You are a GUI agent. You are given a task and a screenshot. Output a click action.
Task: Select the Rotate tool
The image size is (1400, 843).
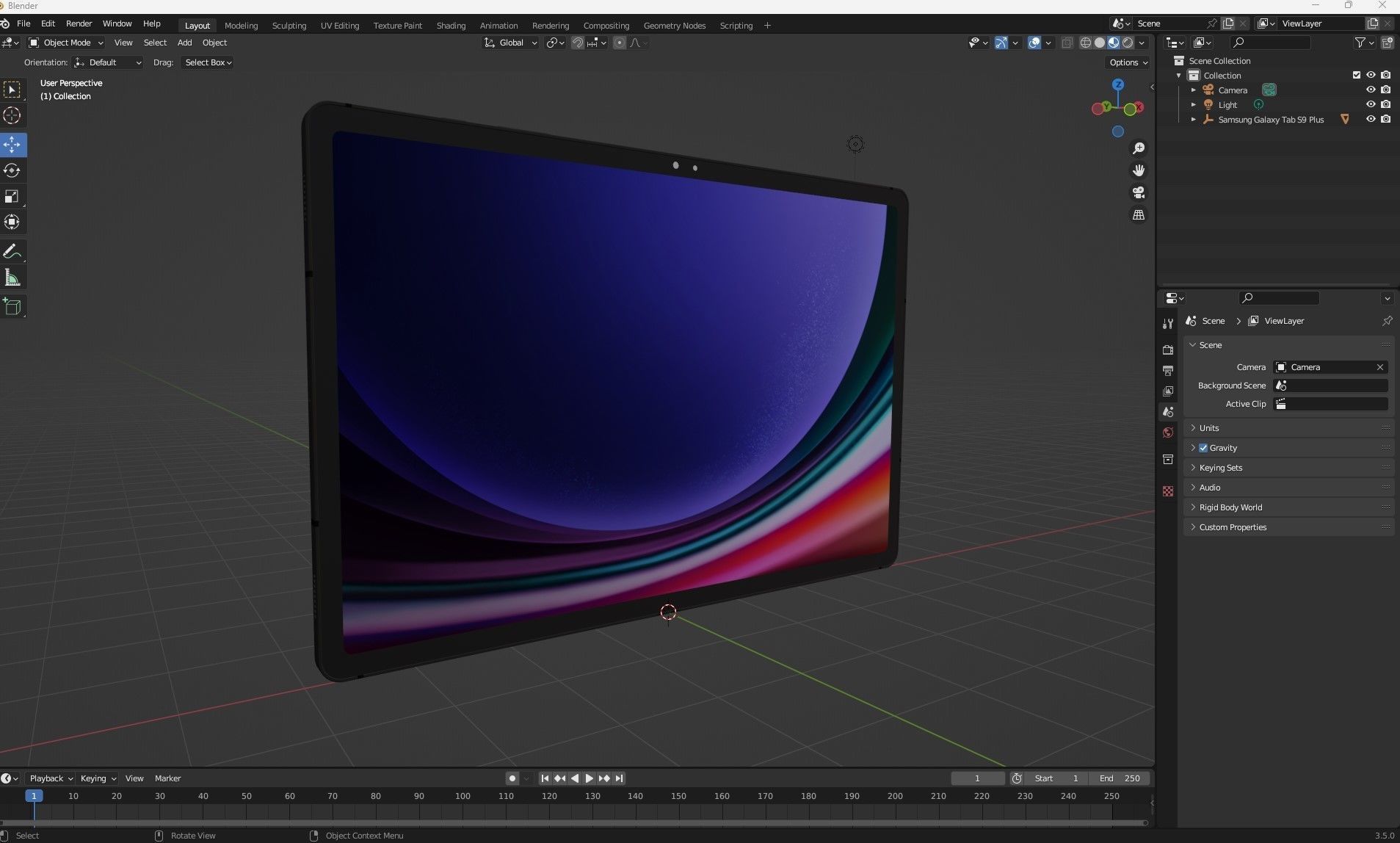pos(12,170)
